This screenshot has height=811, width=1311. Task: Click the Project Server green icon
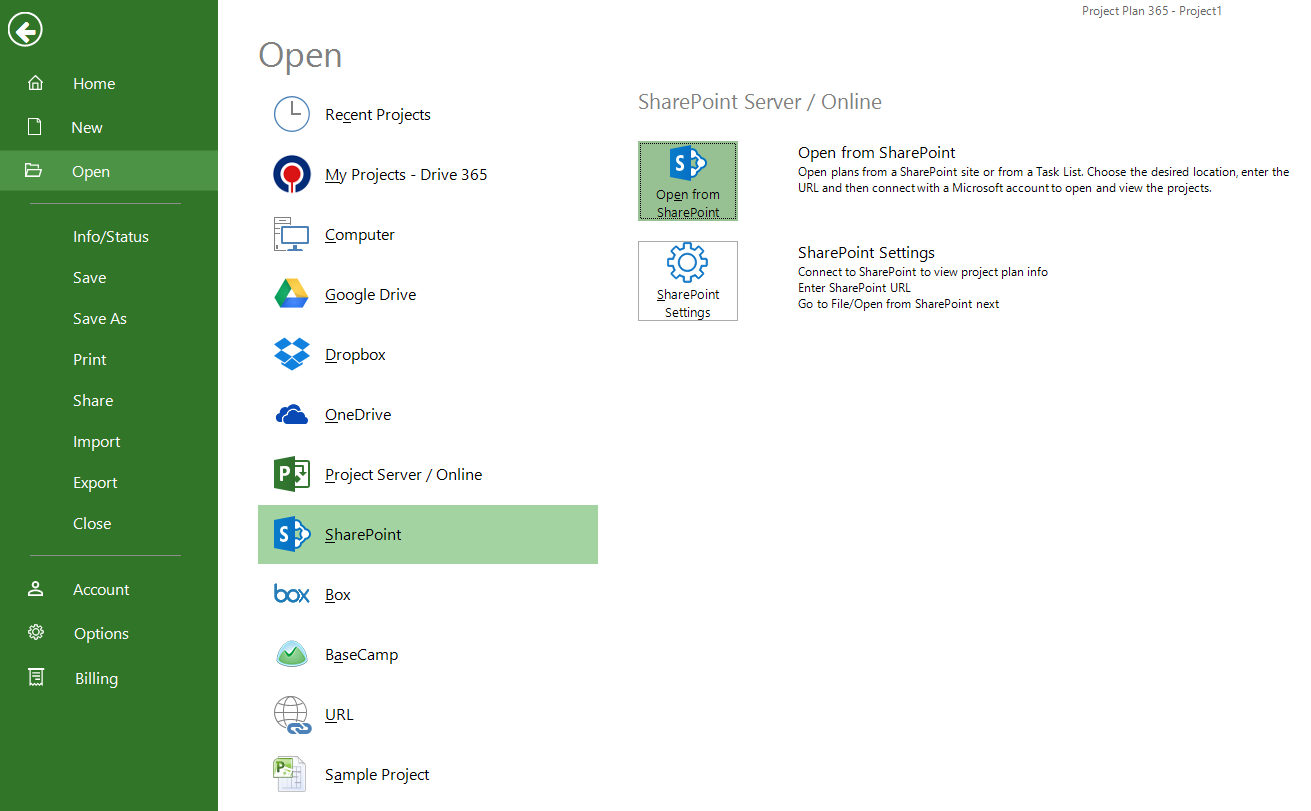[x=292, y=474]
